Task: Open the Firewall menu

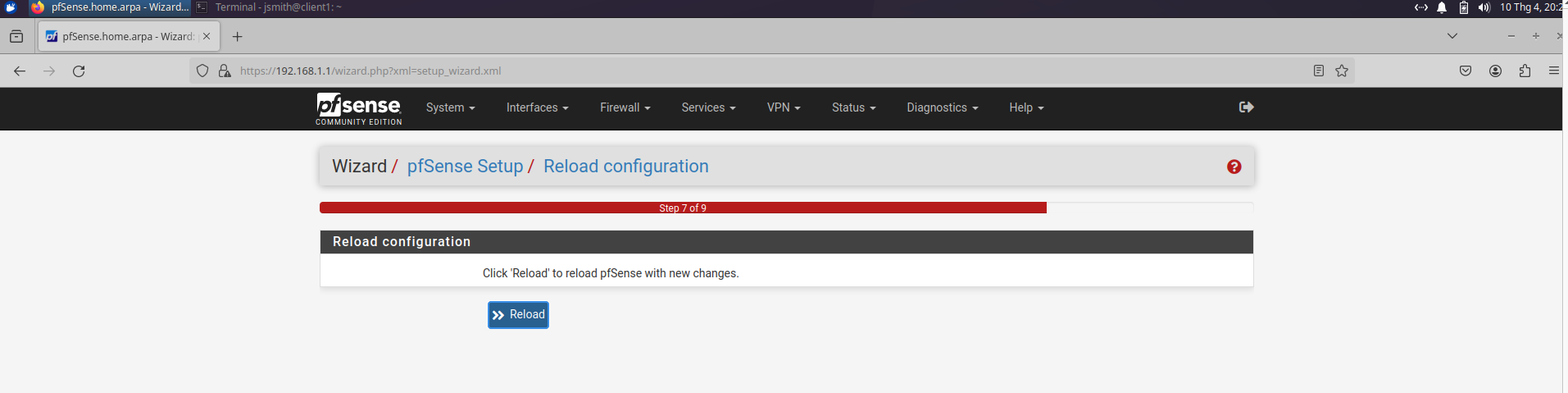Action: coord(625,107)
